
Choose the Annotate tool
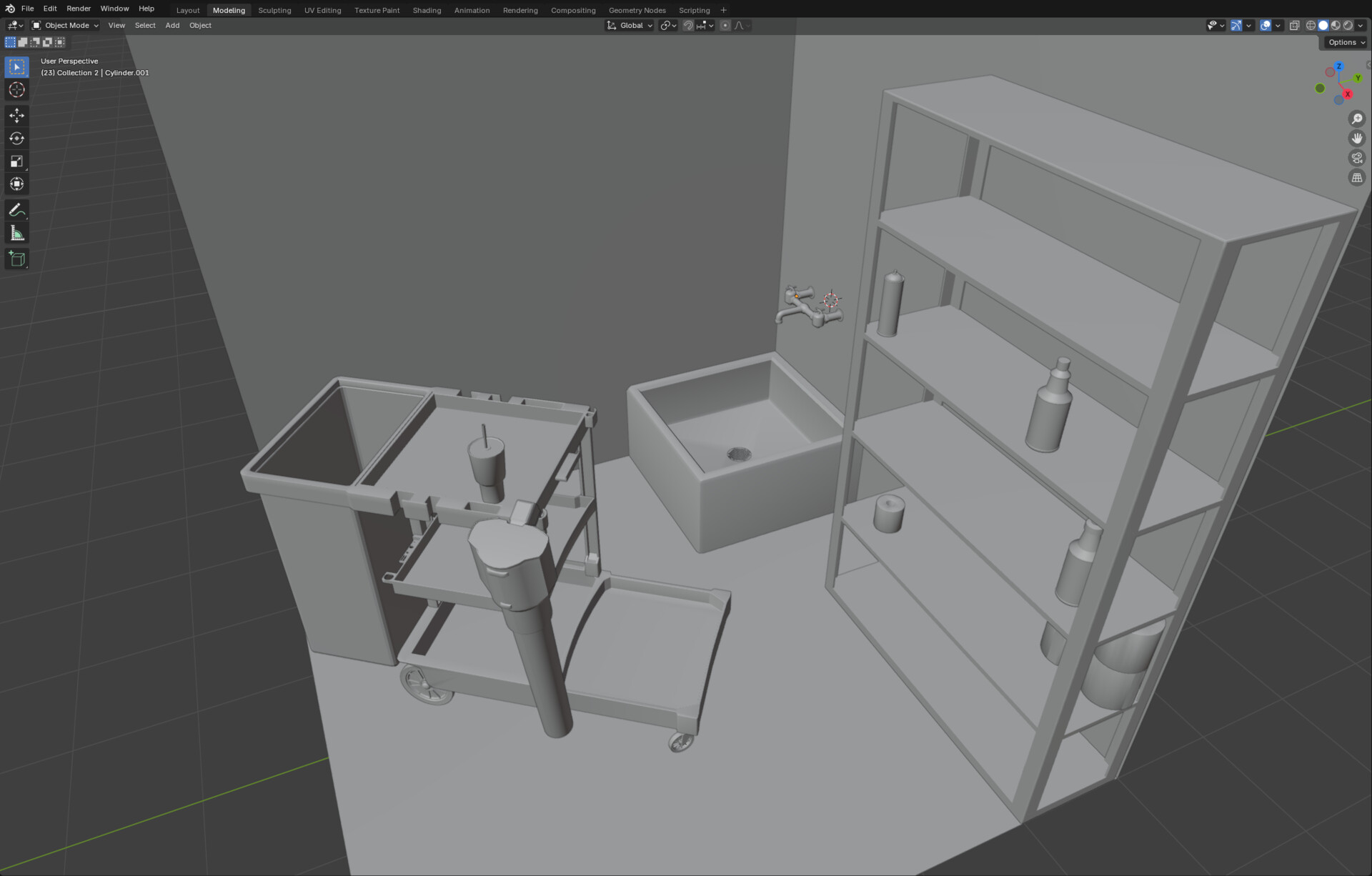click(16, 209)
